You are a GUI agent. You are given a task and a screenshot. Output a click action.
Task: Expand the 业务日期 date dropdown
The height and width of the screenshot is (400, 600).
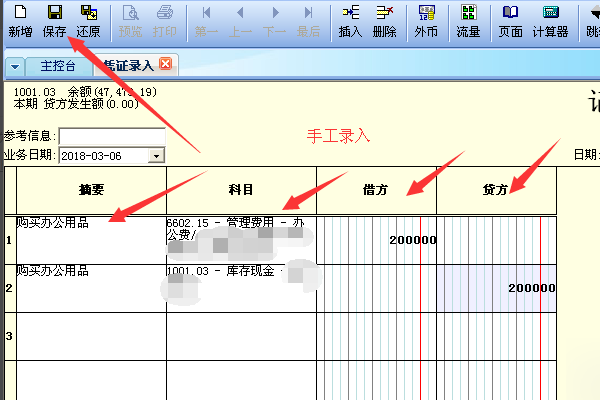[156, 155]
